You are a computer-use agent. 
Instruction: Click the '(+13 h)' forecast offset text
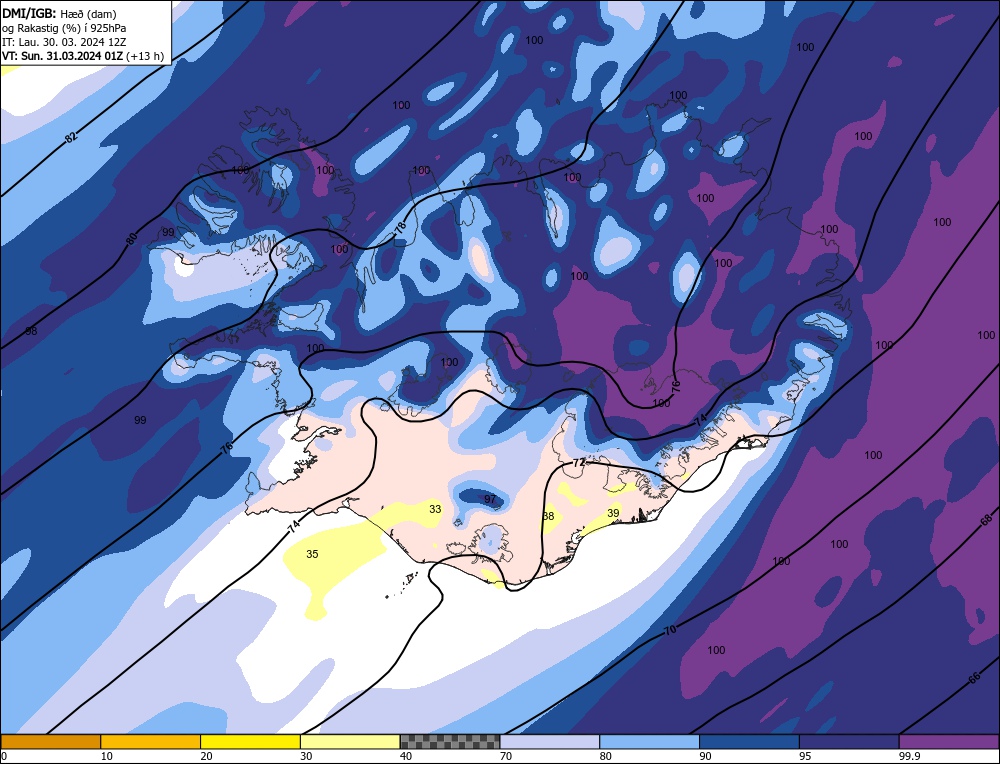[145, 56]
